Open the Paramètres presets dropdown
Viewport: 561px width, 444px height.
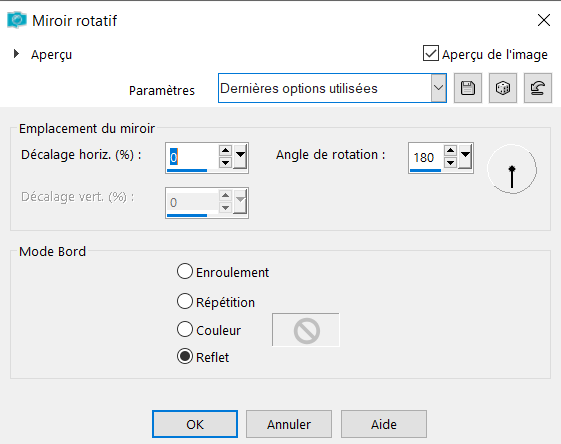tap(438, 88)
